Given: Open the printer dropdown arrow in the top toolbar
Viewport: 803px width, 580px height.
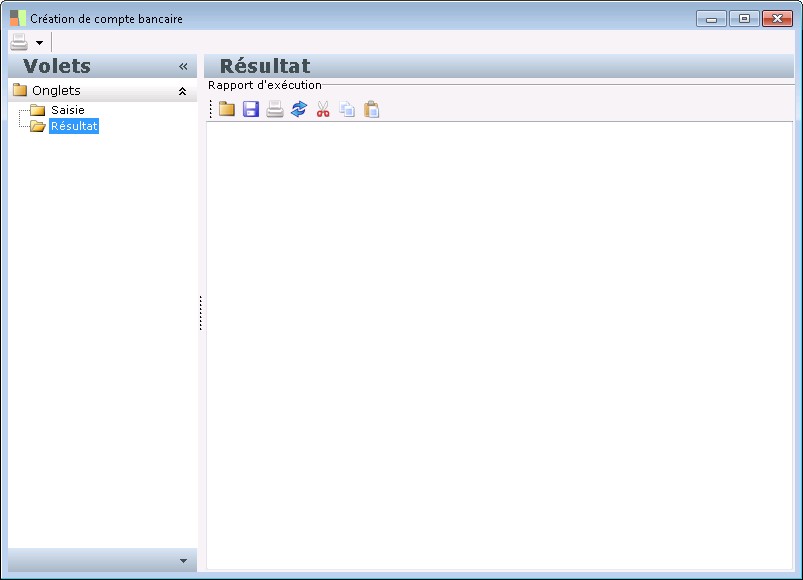Looking at the screenshot, I should (x=39, y=43).
